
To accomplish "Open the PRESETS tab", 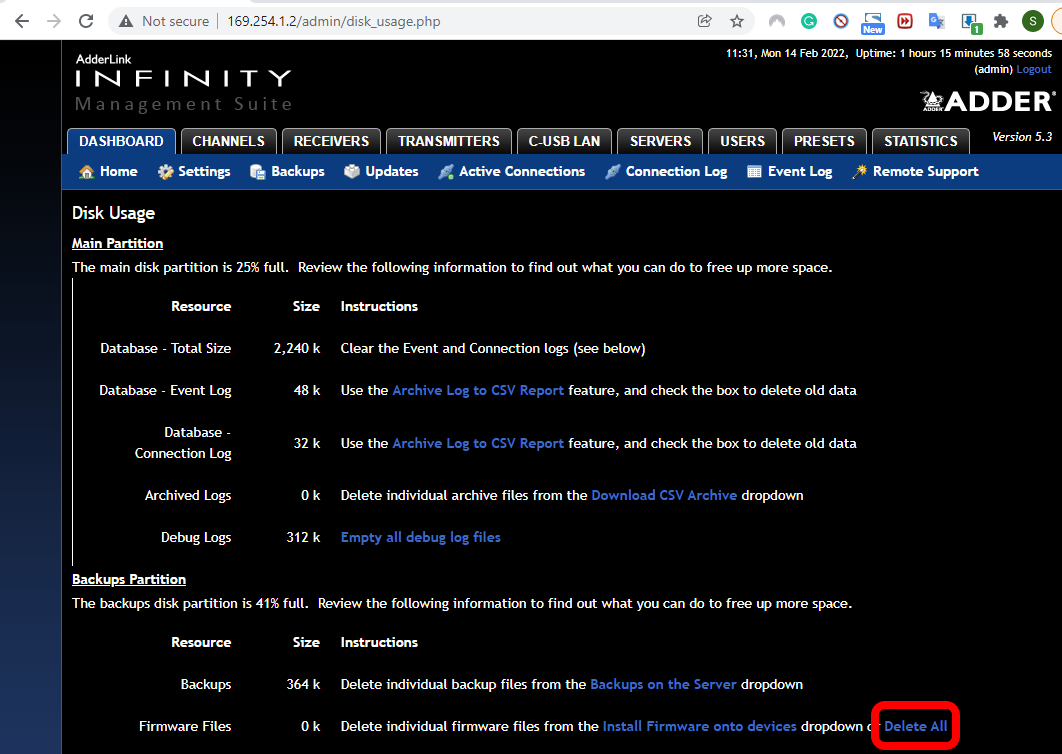I will [x=824, y=142].
